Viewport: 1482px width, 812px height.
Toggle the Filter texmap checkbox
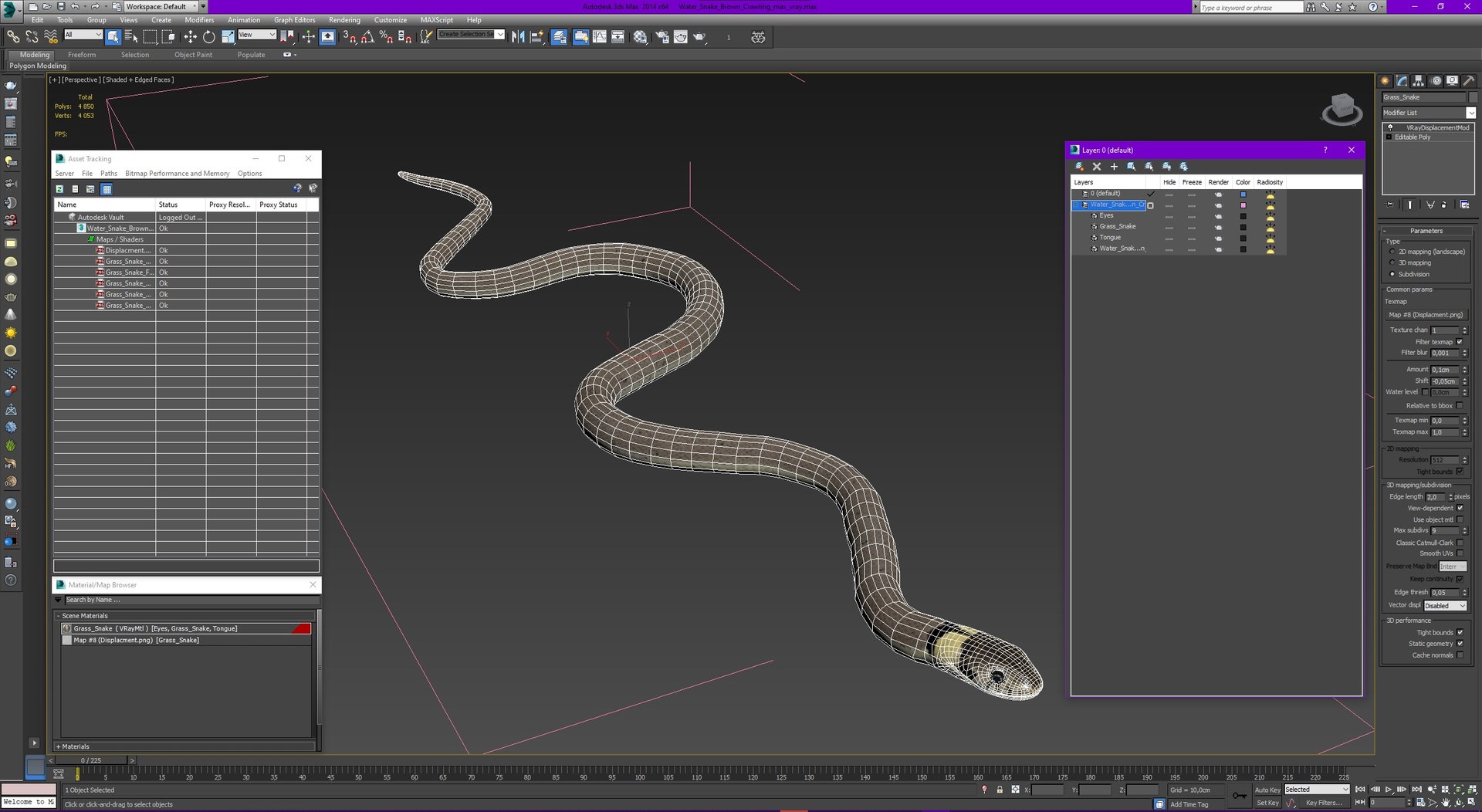1460,342
